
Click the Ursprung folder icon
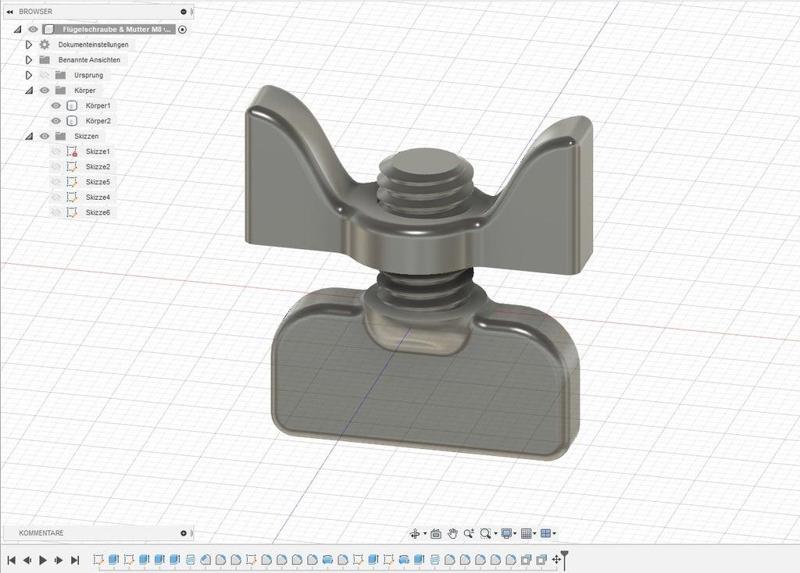pos(61,75)
